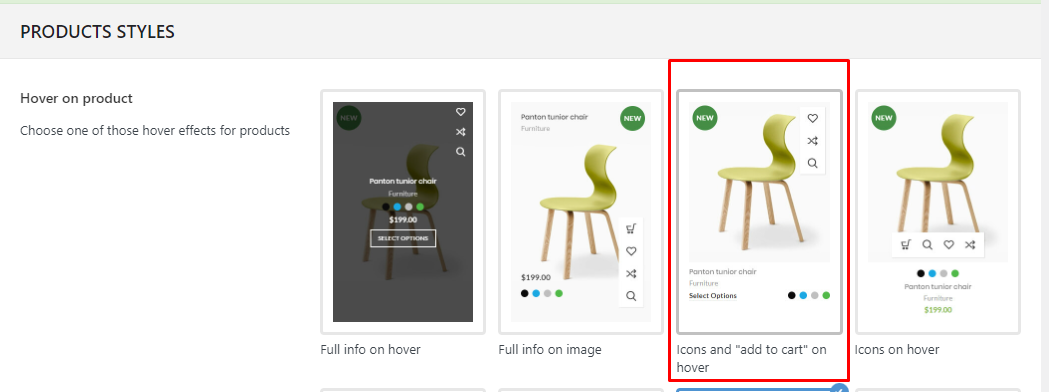Image resolution: width=1049 pixels, height=392 pixels.
Task: Click compare arrows icon in Full info on image card
Action: point(631,274)
